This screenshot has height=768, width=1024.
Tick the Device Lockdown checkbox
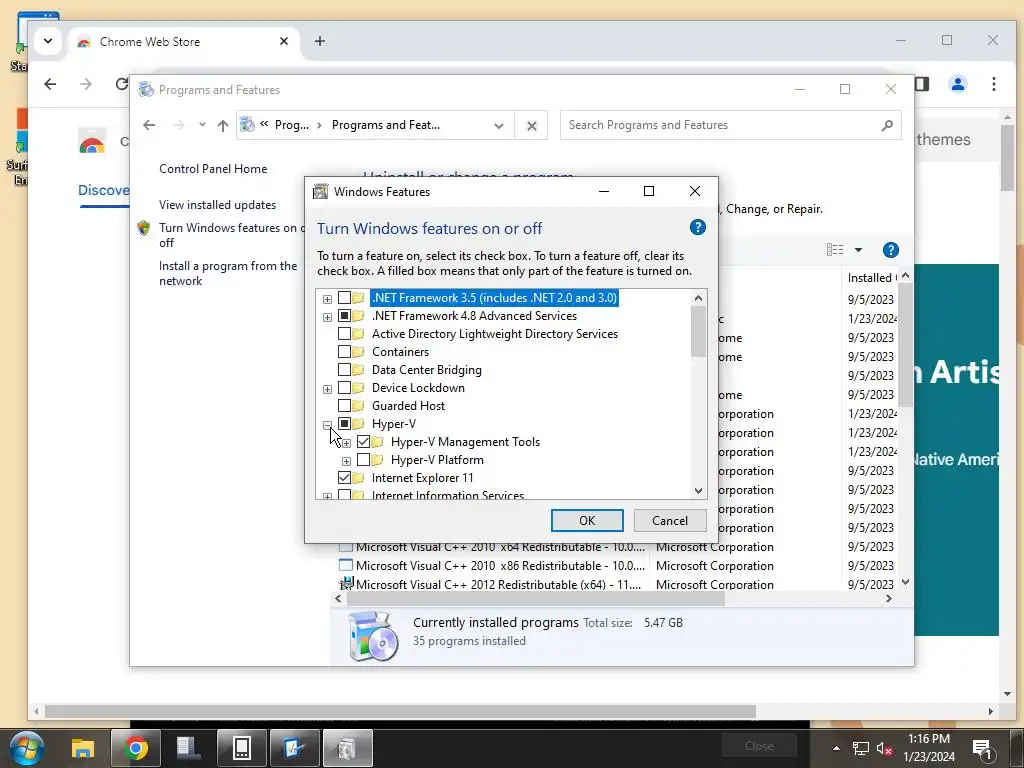(344, 388)
